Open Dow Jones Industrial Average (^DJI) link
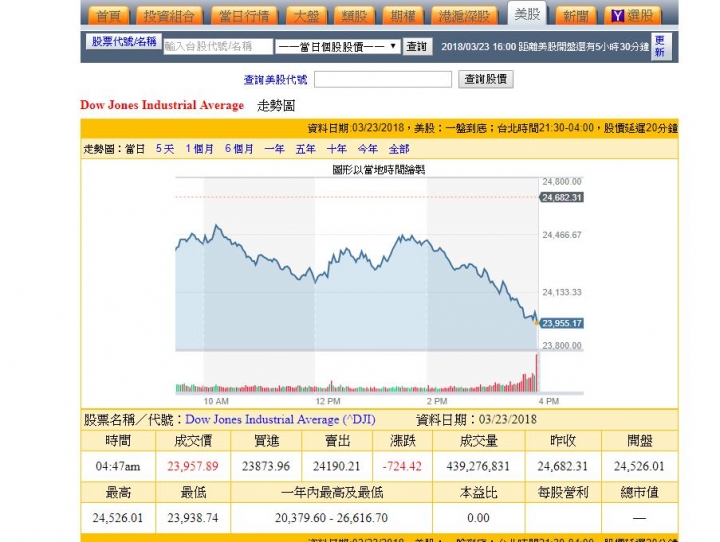720x542 pixels. [280, 419]
